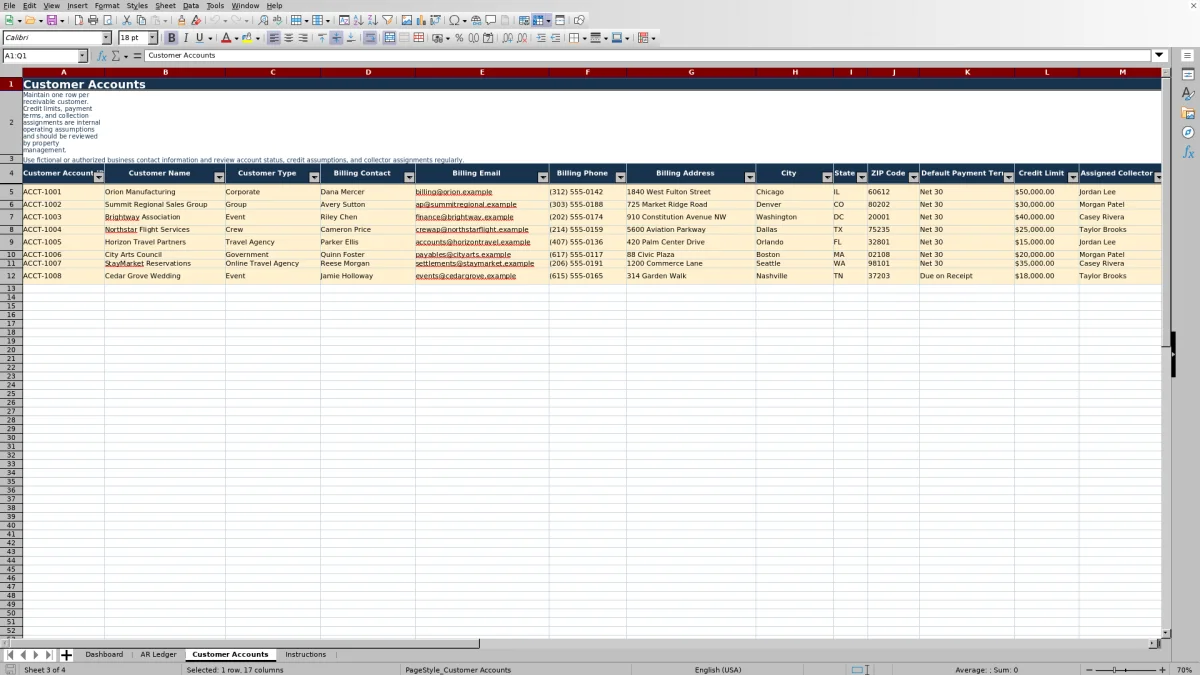The image size is (1200, 675).
Task: Insert hyperlink using the toolbar icon
Action: click(x=476, y=20)
